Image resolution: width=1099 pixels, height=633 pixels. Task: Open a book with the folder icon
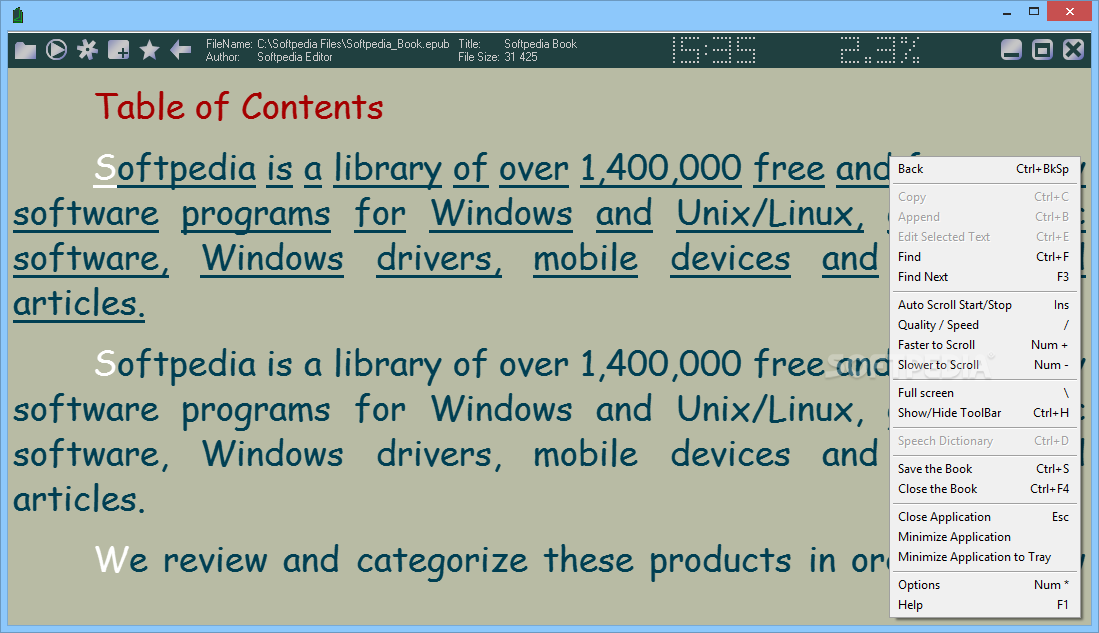coord(25,50)
